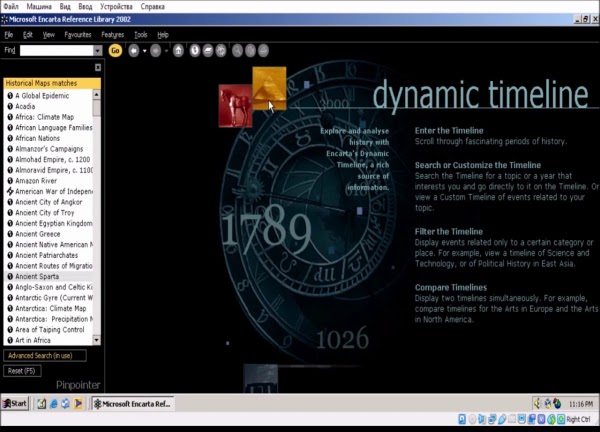Viewport: 600px width, 432px height.
Task: Select 'Ancient Greece' in the list
Action: click(38, 234)
